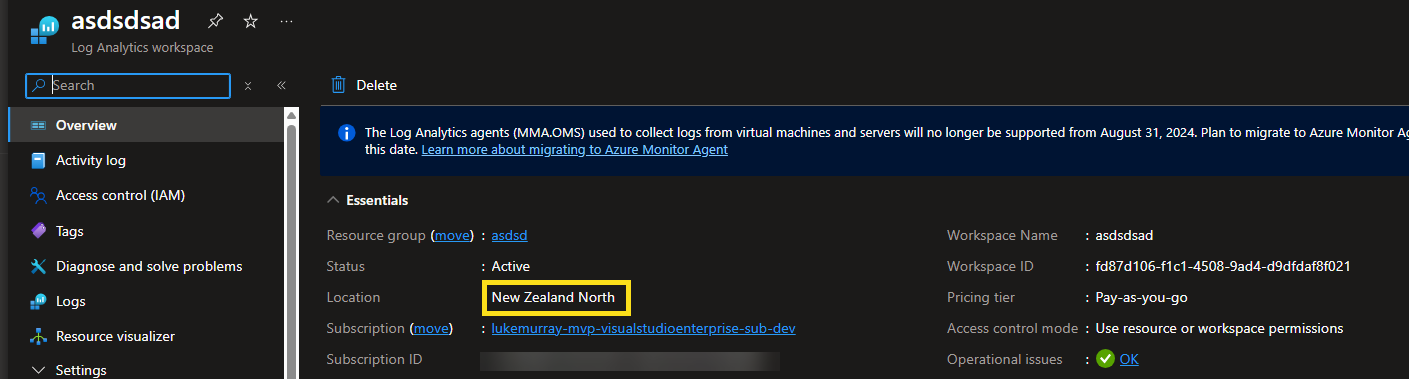Image resolution: width=1409 pixels, height=379 pixels.
Task: Mark workspace as favorite with star icon
Action: pyautogui.click(x=251, y=21)
